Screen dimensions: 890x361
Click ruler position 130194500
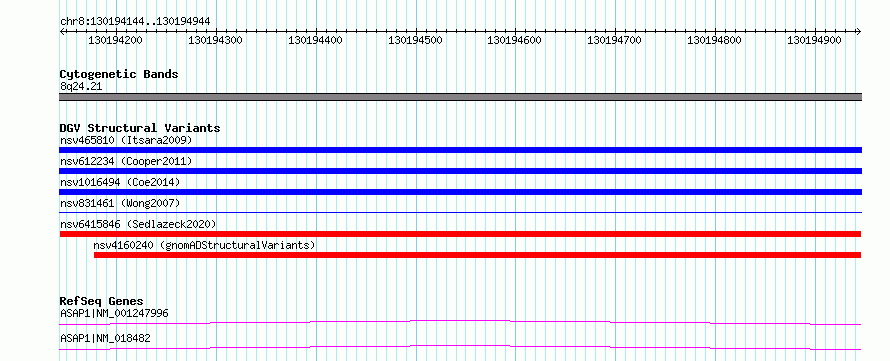click(x=415, y=41)
